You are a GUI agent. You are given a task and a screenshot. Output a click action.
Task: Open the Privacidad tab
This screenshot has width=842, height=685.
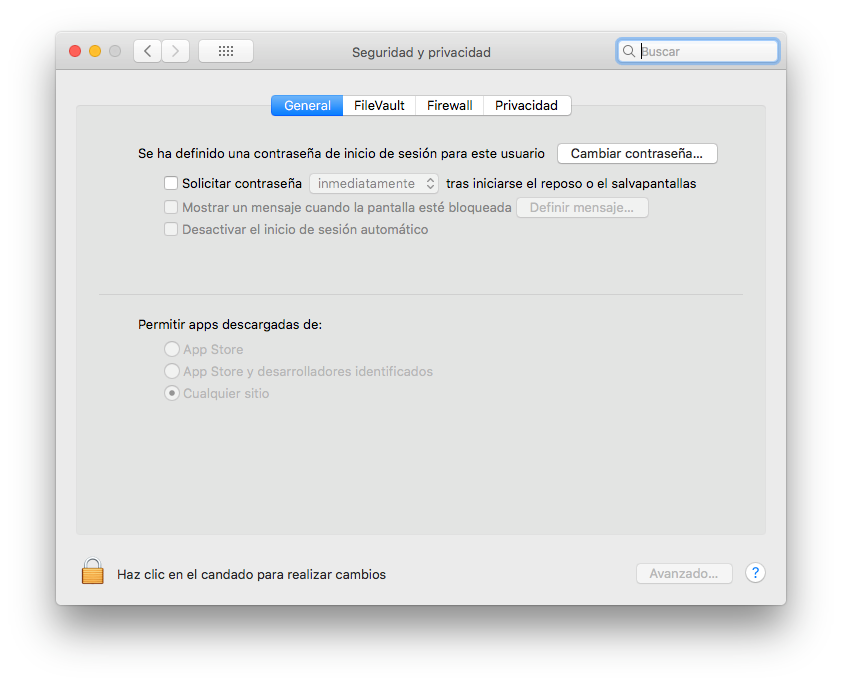point(527,106)
